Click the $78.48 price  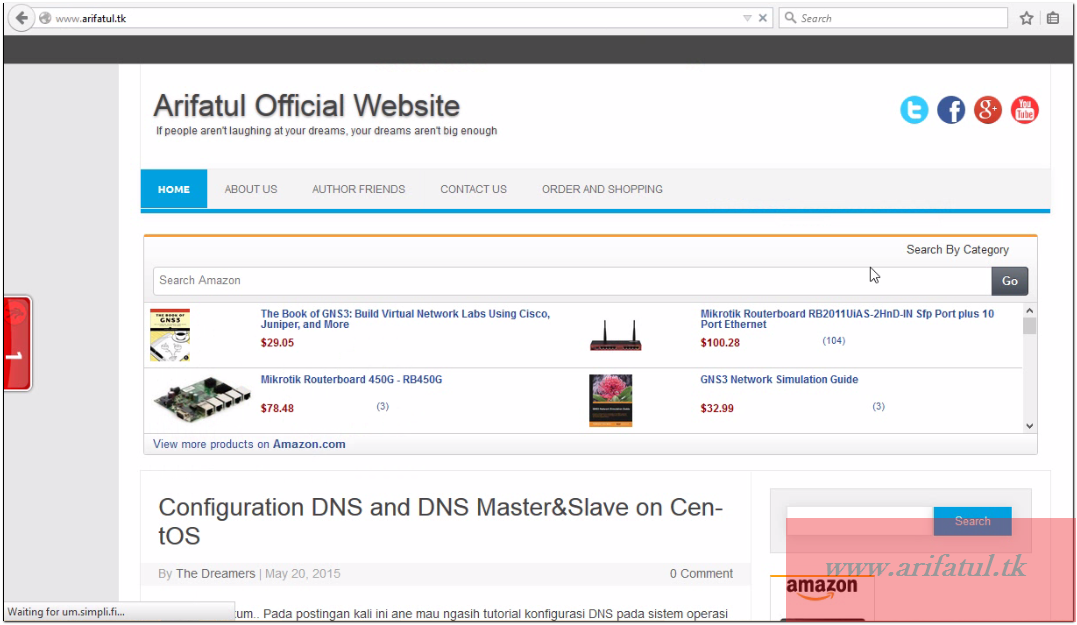coord(277,408)
